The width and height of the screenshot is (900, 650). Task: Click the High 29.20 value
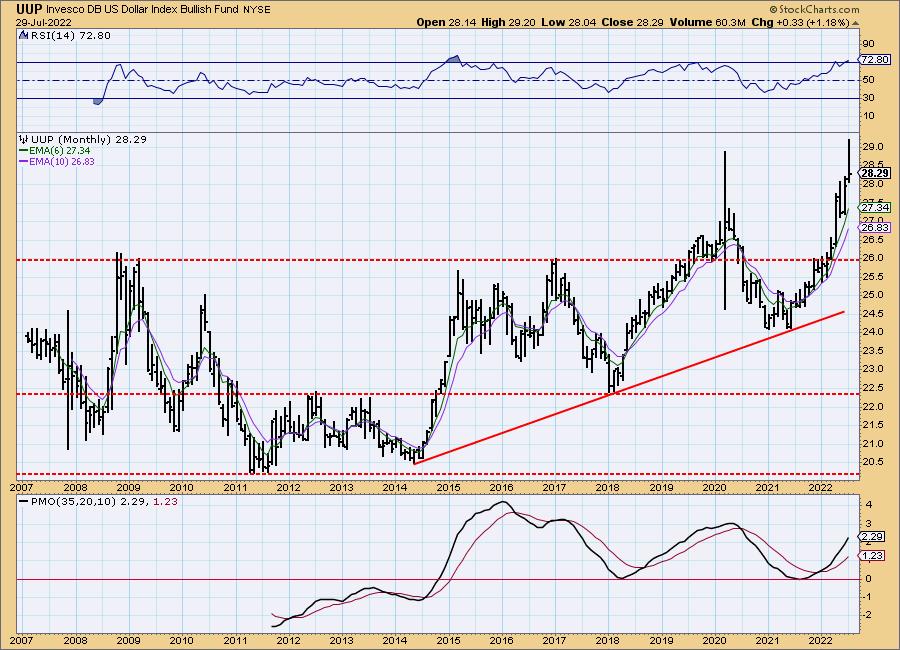click(x=509, y=22)
